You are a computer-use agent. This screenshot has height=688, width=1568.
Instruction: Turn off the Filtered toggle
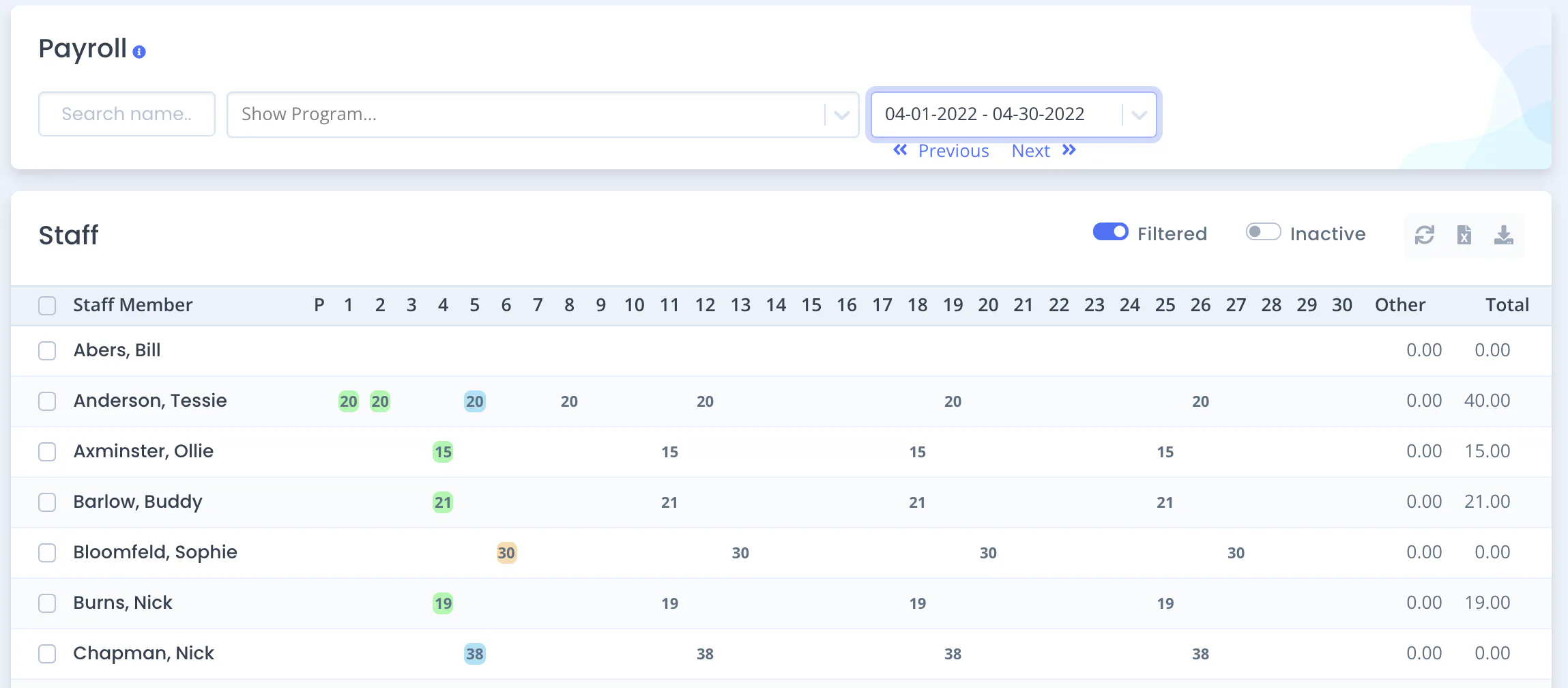1111,232
